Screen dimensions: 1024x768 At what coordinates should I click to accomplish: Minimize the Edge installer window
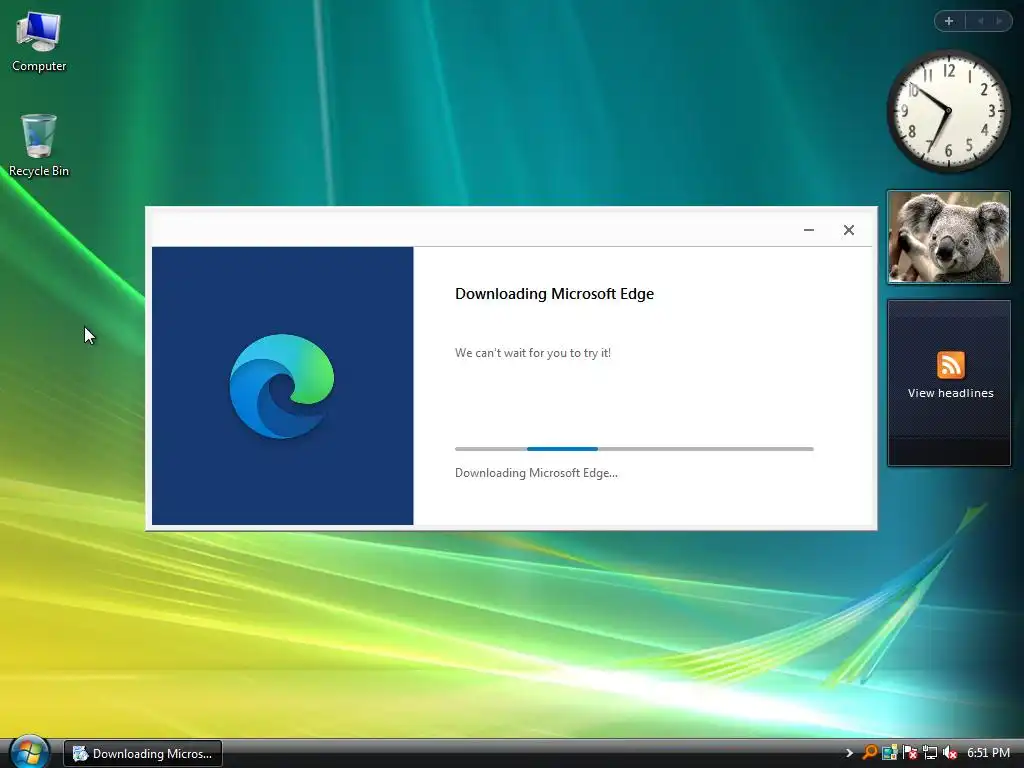[x=808, y=230]
